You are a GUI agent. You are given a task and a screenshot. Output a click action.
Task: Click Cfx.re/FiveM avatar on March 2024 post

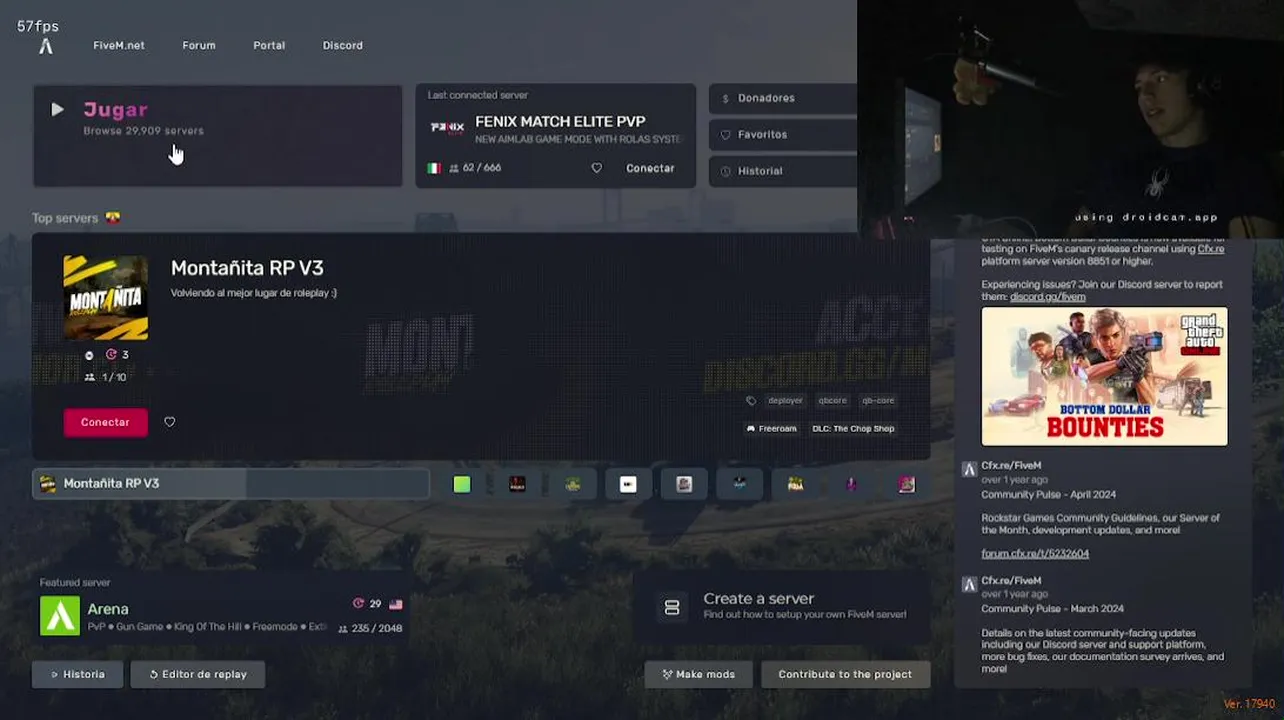[x=968, y=584]
